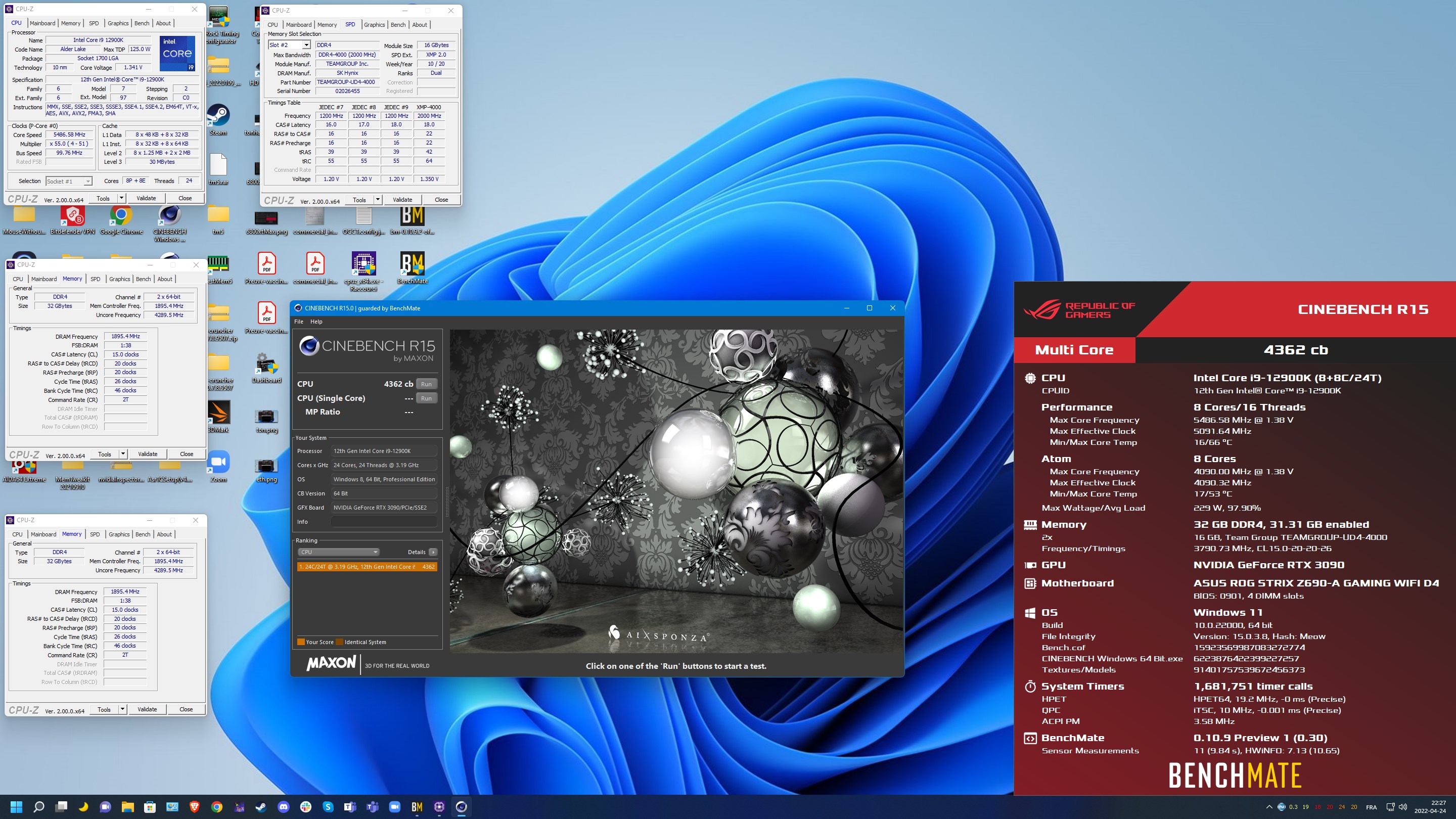Click the 4362 cb Multi Core score
The height and width of the screenshot is (819, 1456).
pyautogui.click(x=1295, y=350)
